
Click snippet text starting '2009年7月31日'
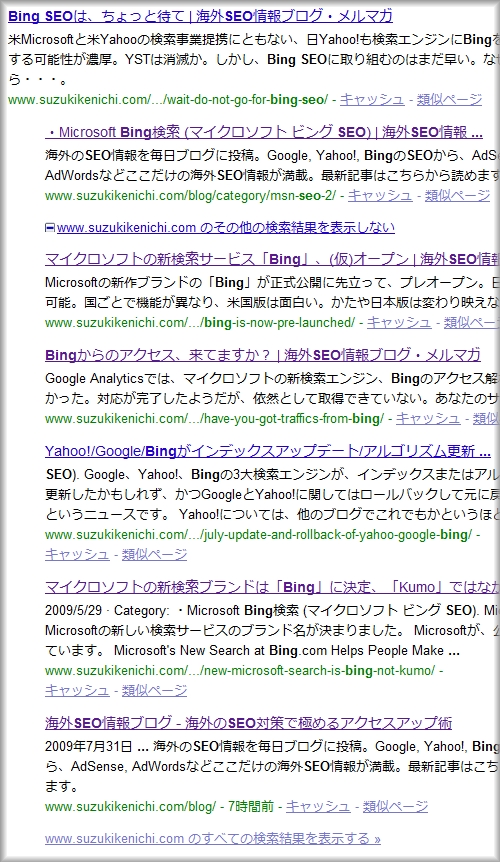coord(272,747)
